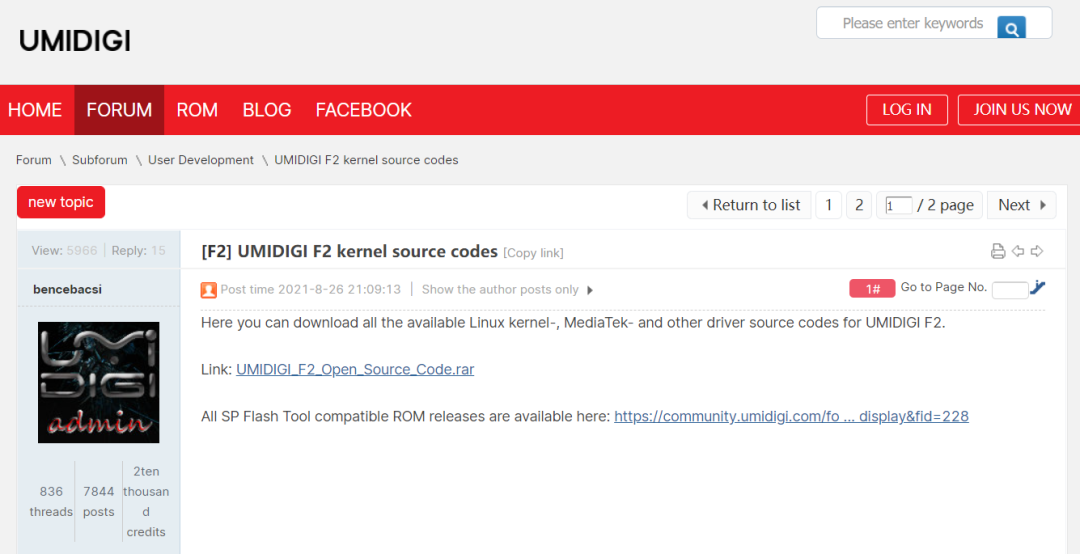Go to page 2 of thread

pos(859,205)
